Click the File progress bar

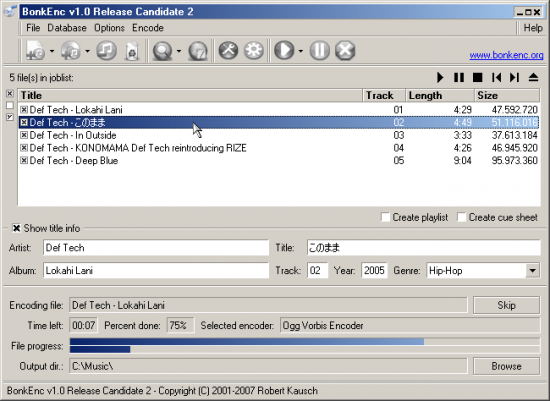[304, 346]
